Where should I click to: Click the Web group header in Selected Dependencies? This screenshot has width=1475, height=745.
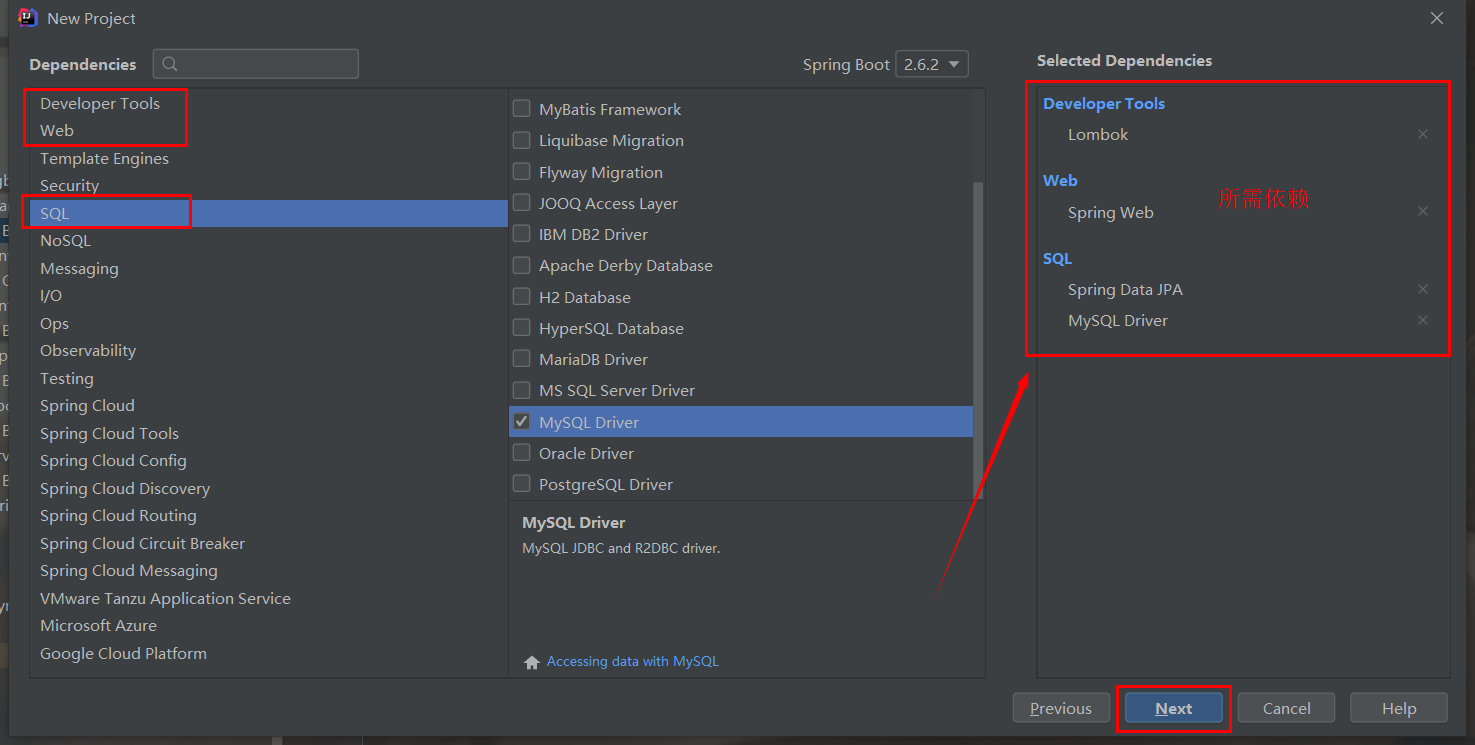(1060, 180)
